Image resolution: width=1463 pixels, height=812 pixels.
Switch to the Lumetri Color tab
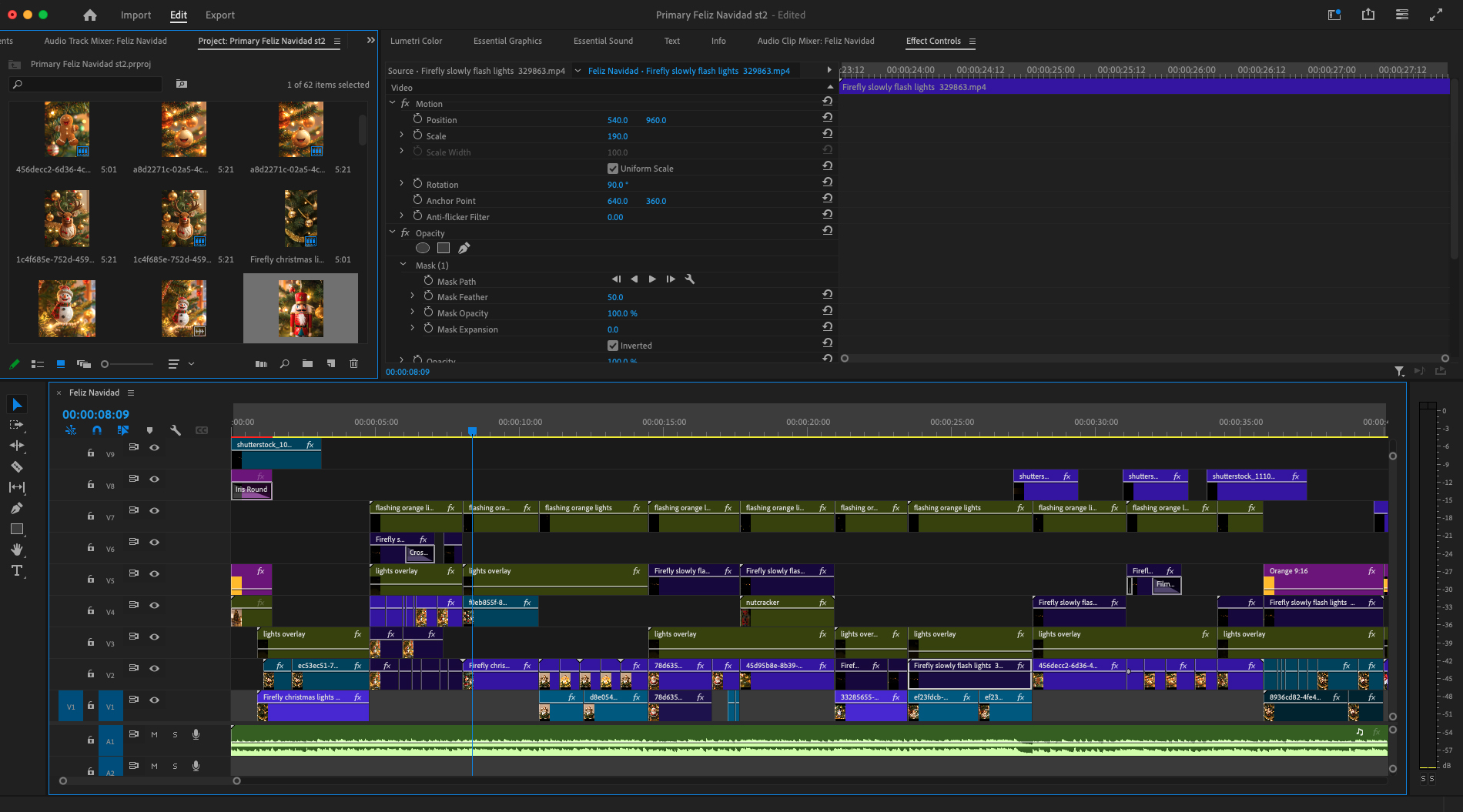tap(416, 41)
